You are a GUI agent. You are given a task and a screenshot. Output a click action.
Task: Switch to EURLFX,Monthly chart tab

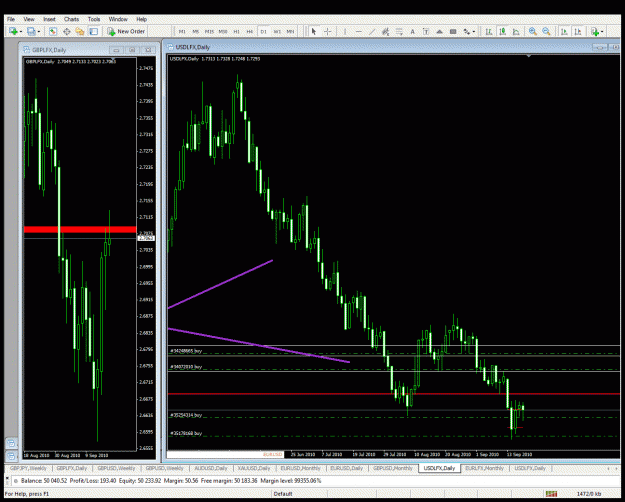tap(485, 468)
